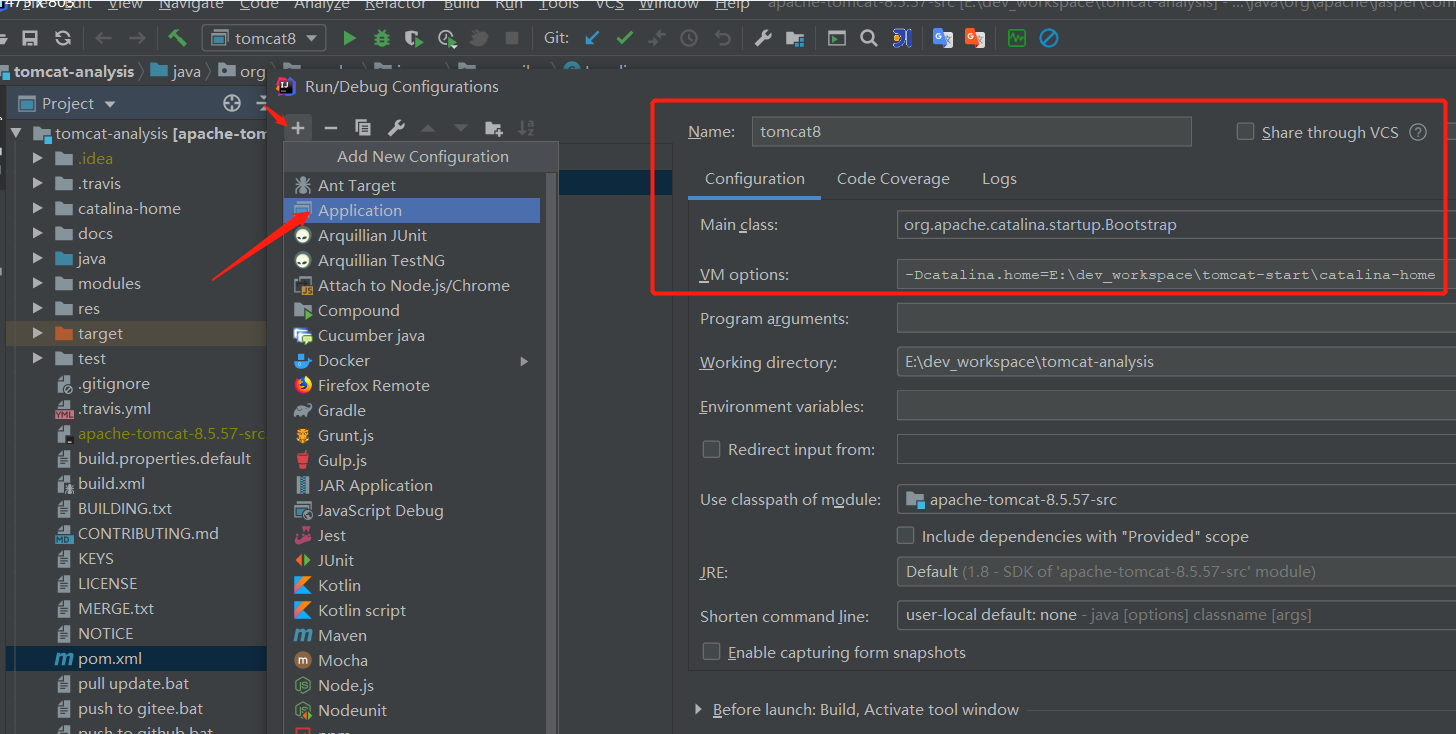This screenshot has height=734, width=1456.
Task: Open the tomcat8 run configuration dropdown
Action: point(264,39)
